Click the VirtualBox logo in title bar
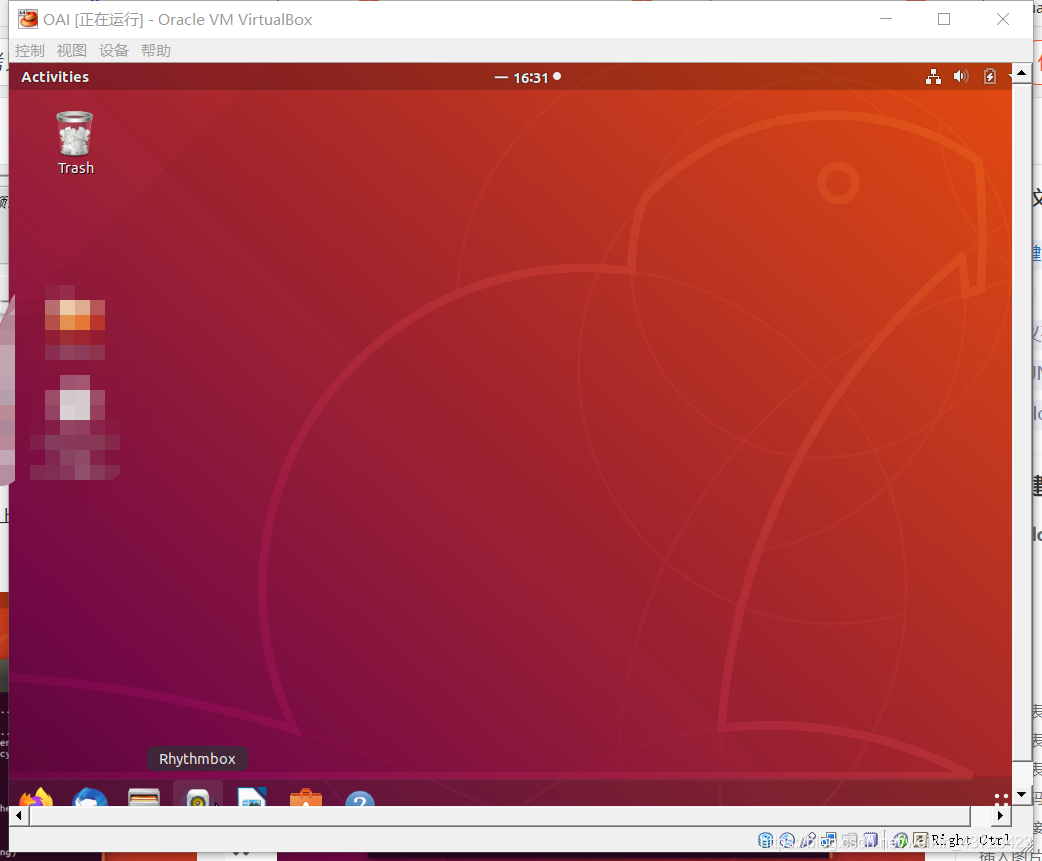 tap(28, 19)
